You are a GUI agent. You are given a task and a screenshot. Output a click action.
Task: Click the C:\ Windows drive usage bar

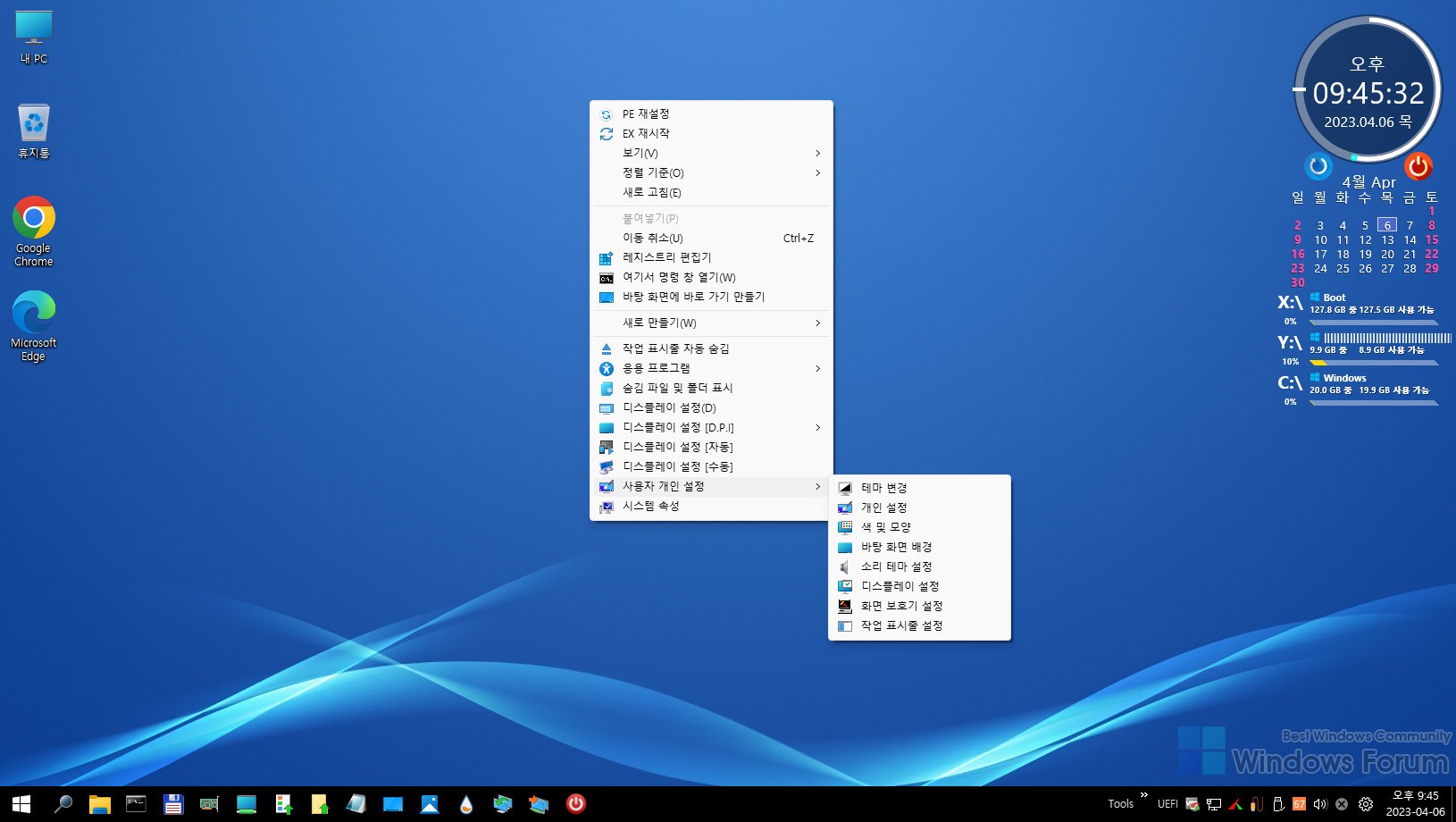pos(1374,403)
